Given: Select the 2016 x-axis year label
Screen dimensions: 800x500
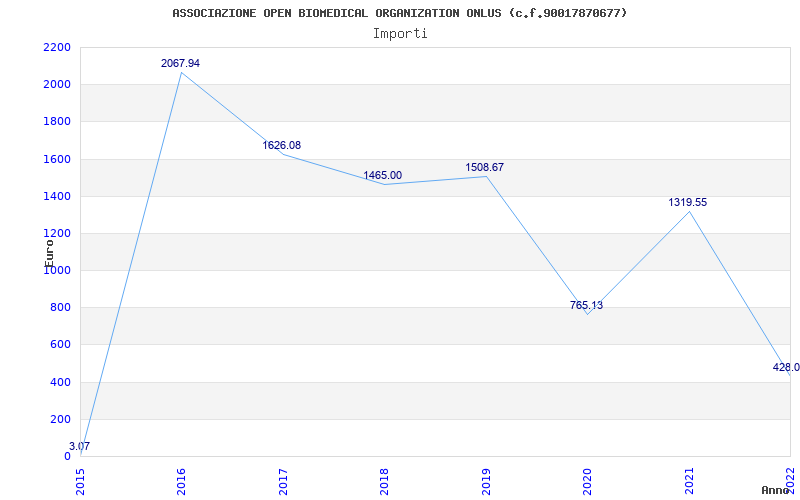Looking at the screenshot, I should 182,482.
